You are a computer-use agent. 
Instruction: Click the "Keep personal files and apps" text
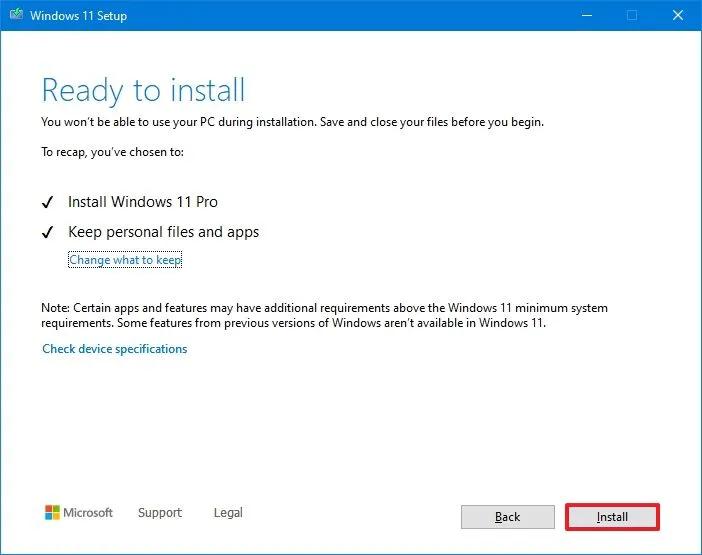[163, 232]
